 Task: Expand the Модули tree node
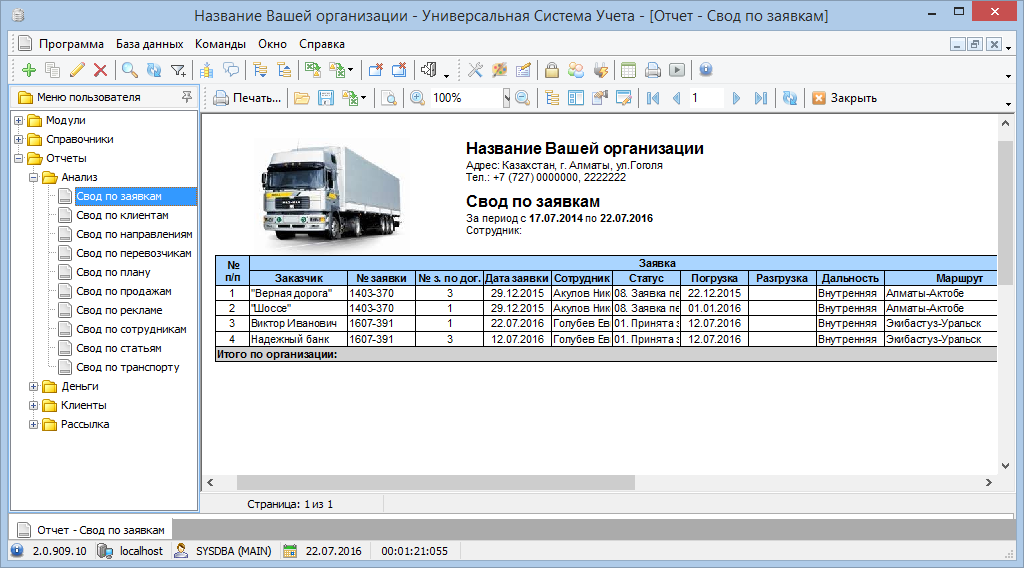click(x=19, y=120)
